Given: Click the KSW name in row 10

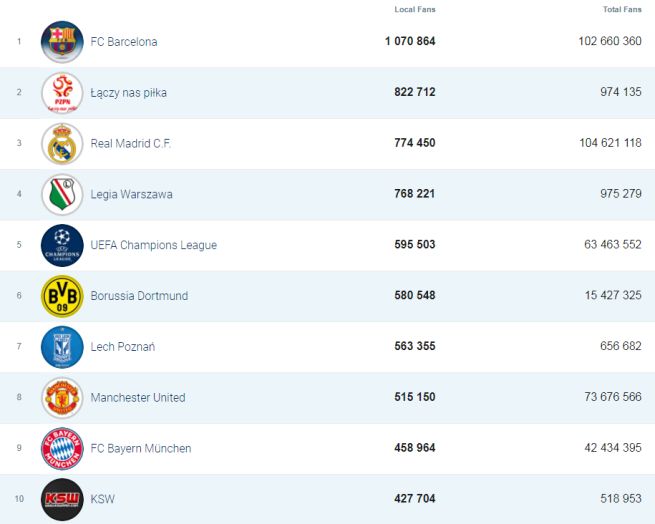Looking at the screenshot, I should tap(101, 500).
